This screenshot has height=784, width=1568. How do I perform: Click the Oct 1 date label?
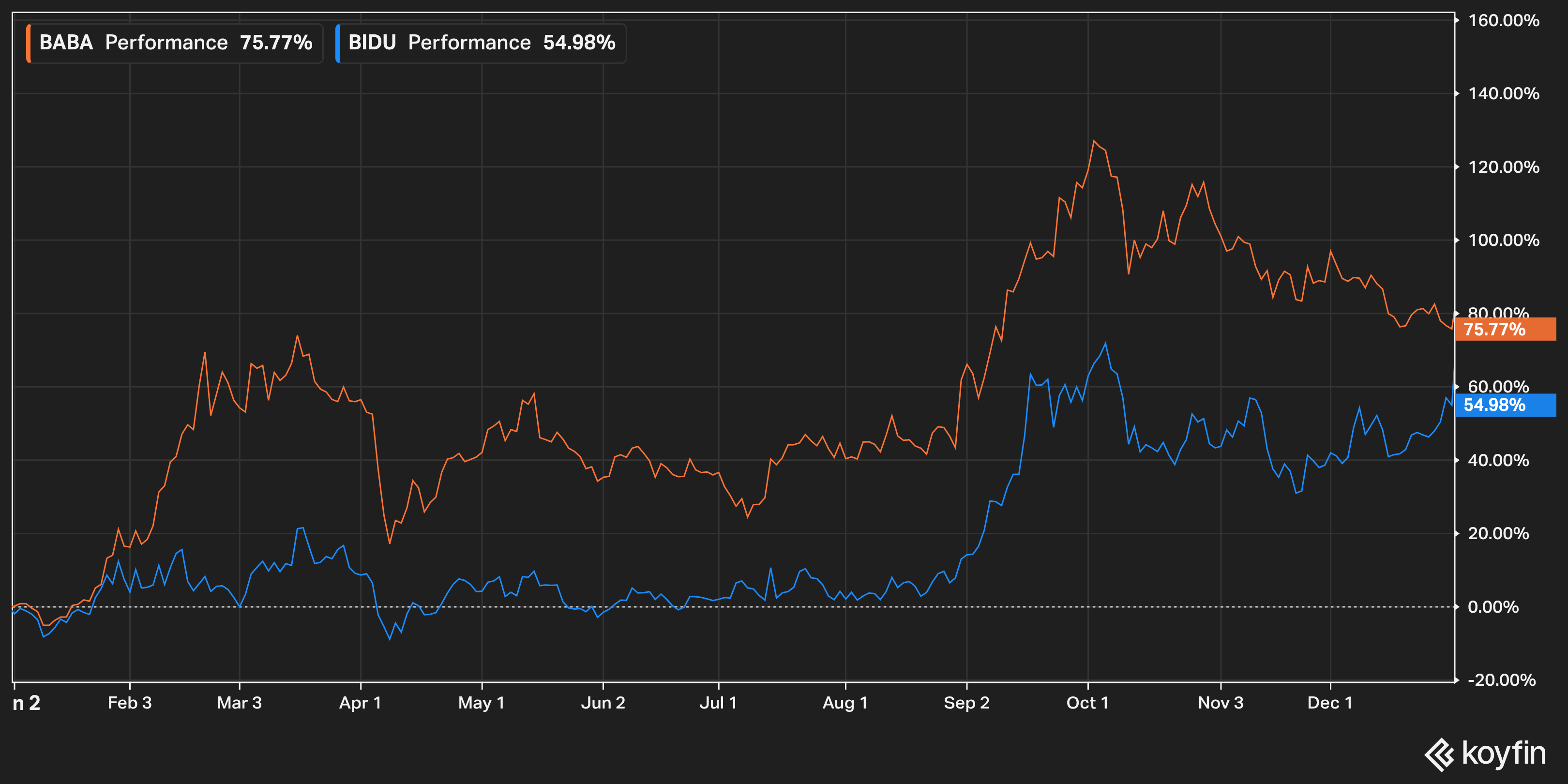1087,702
